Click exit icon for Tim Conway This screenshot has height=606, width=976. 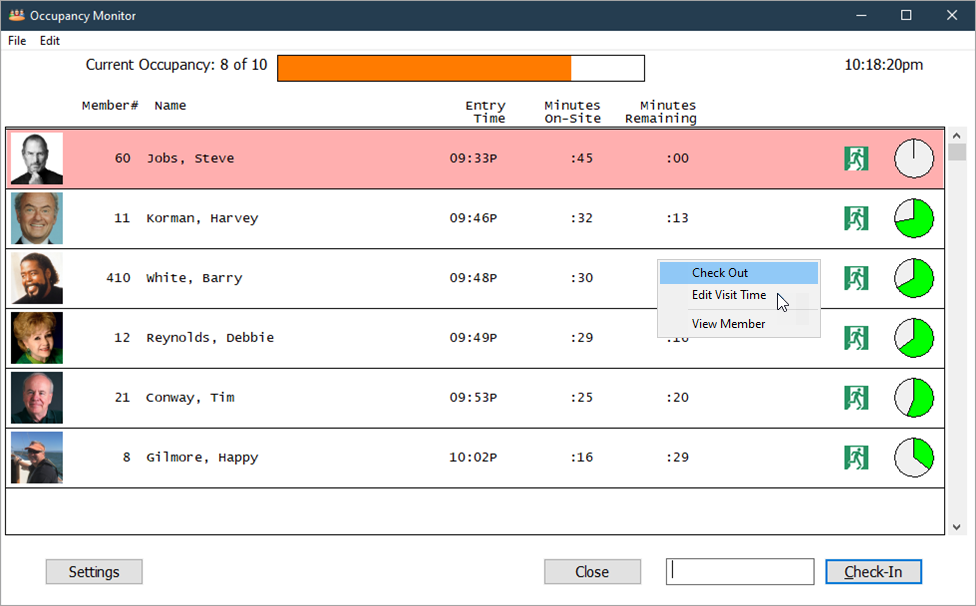(x=855, y=398)
